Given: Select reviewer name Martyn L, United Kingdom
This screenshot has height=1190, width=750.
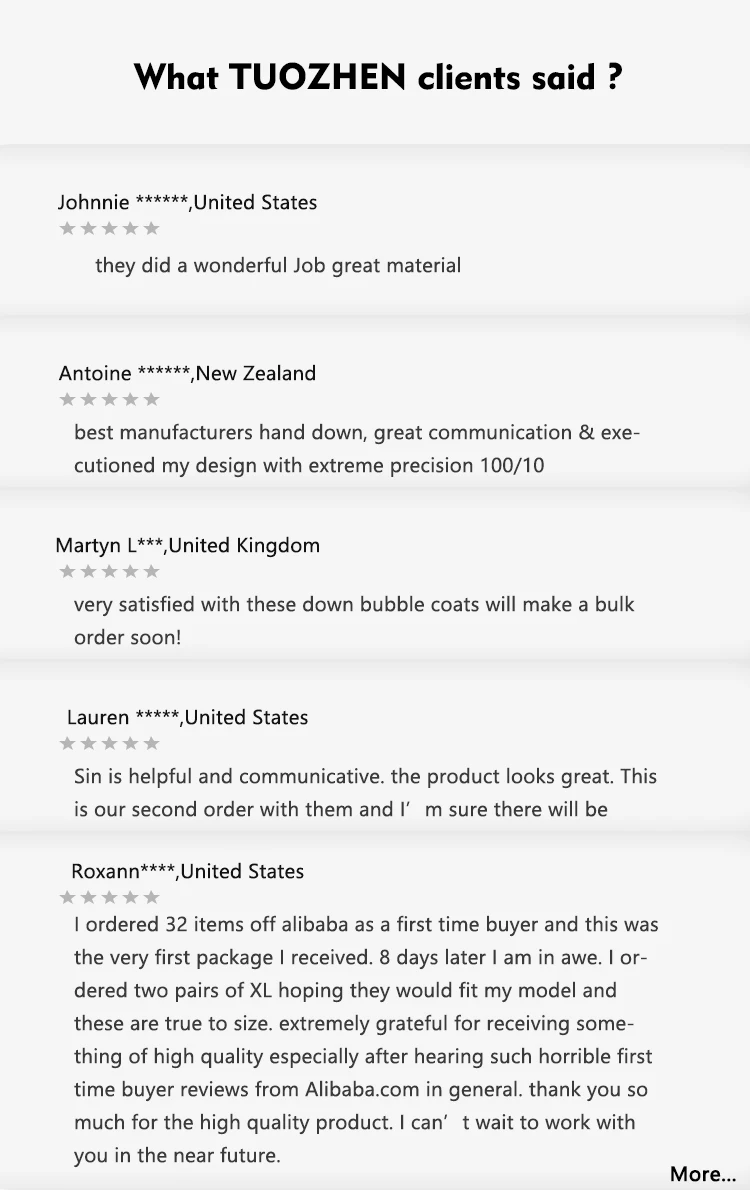Looking at the screenshot, I should (x=188, y=545).
